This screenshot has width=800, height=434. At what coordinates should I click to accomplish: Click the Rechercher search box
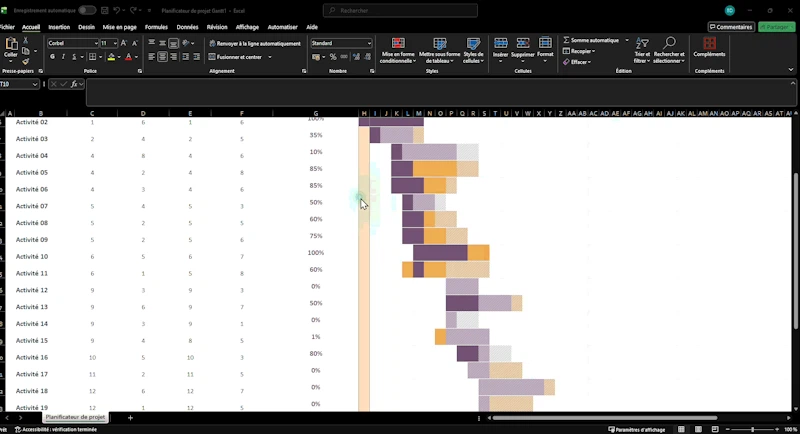pos(400,10)
